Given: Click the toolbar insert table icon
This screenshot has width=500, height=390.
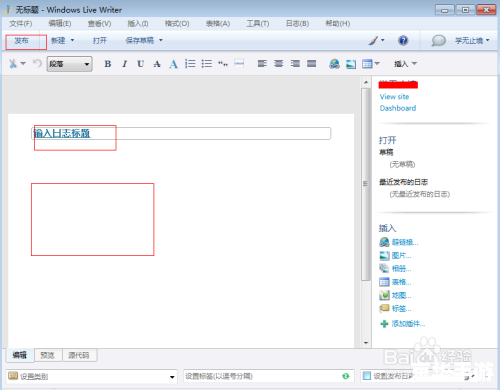Looking at the screenshot, I should tap(367, 64).
